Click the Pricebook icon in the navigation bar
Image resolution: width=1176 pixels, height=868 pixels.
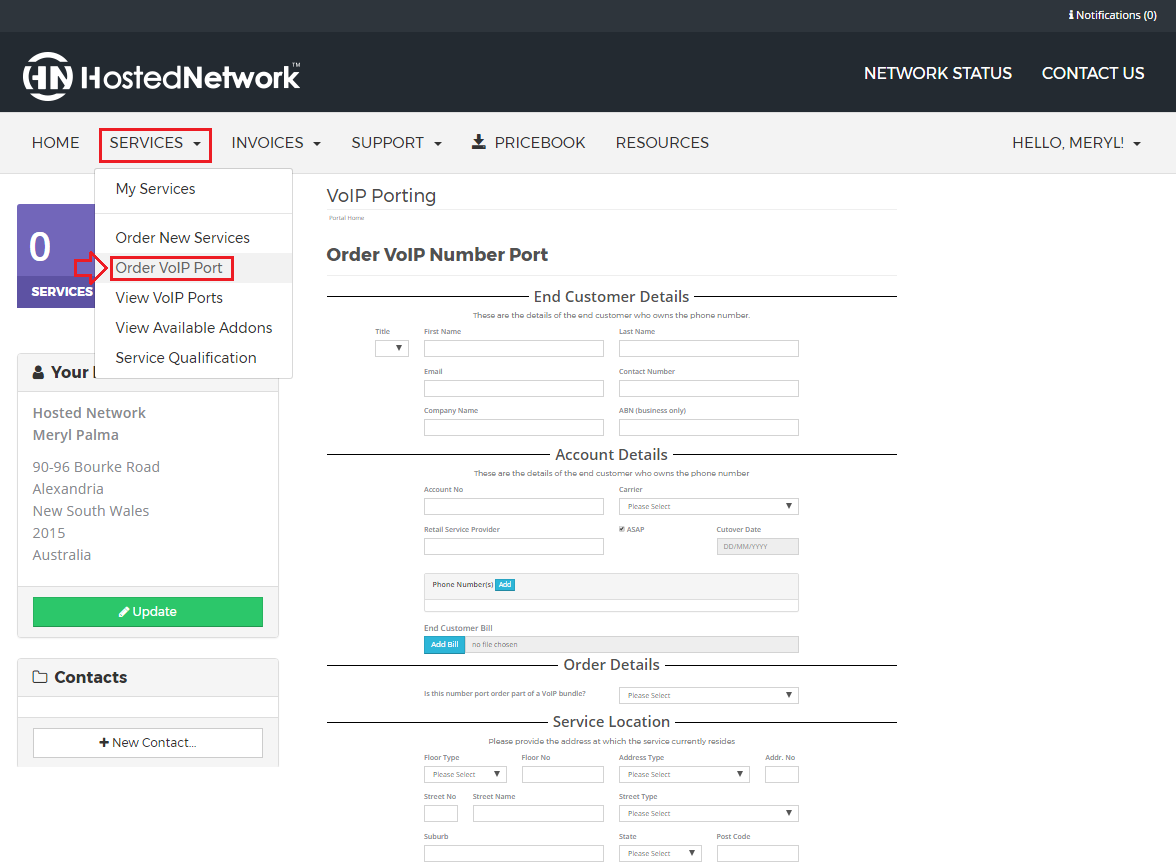(477, 142)
